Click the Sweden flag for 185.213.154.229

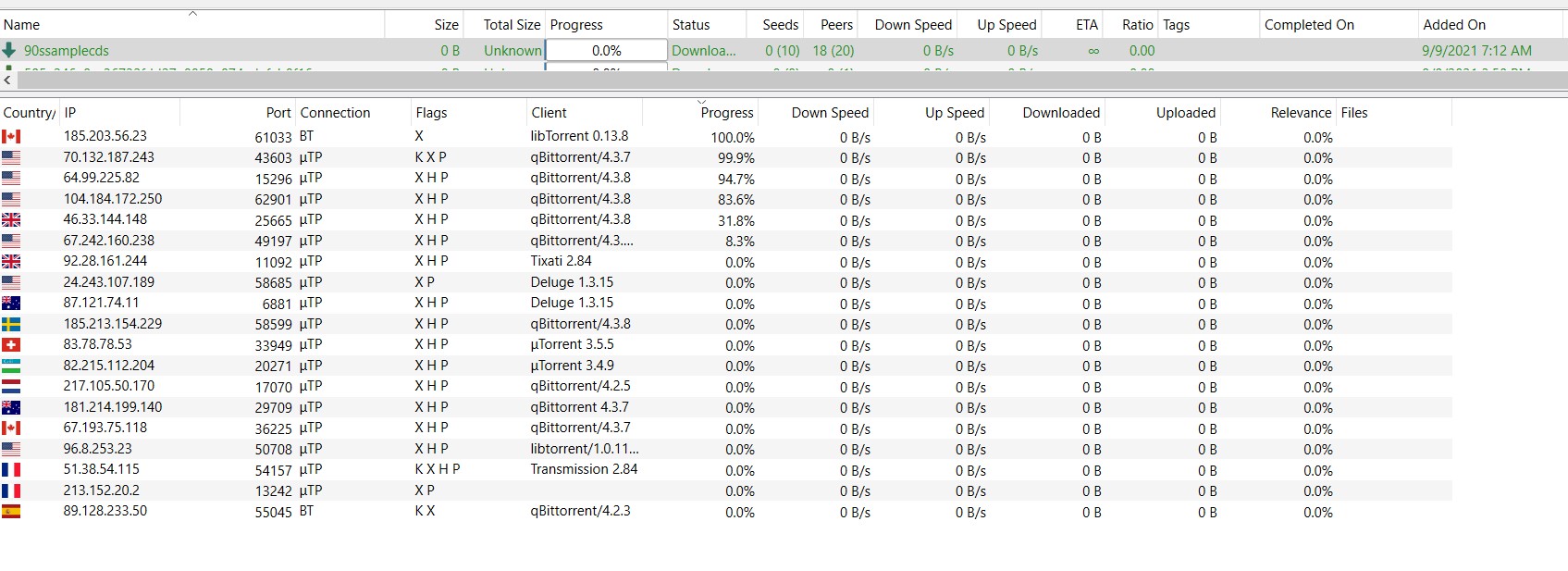11,324
